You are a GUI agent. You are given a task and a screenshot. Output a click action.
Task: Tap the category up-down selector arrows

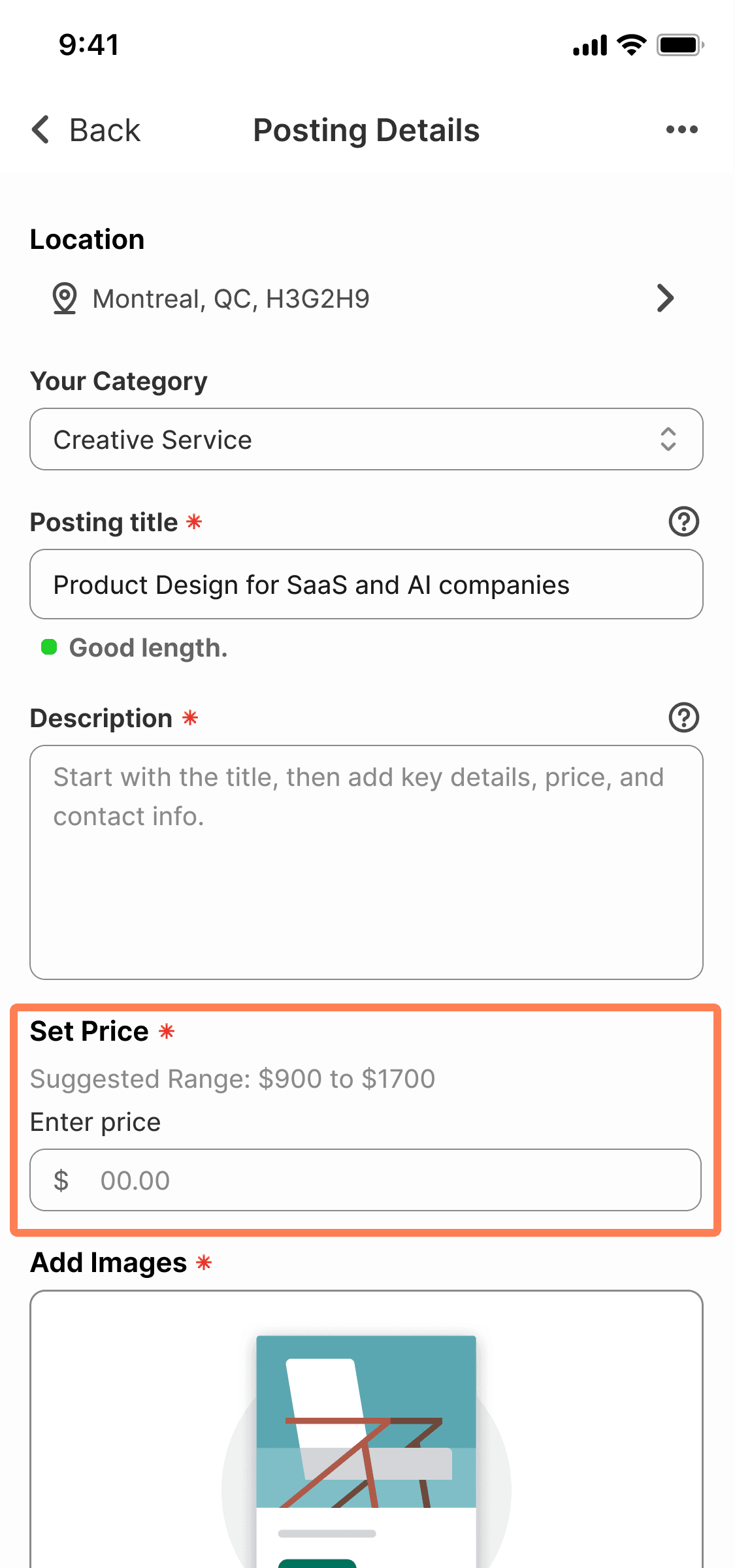[668, 439]
